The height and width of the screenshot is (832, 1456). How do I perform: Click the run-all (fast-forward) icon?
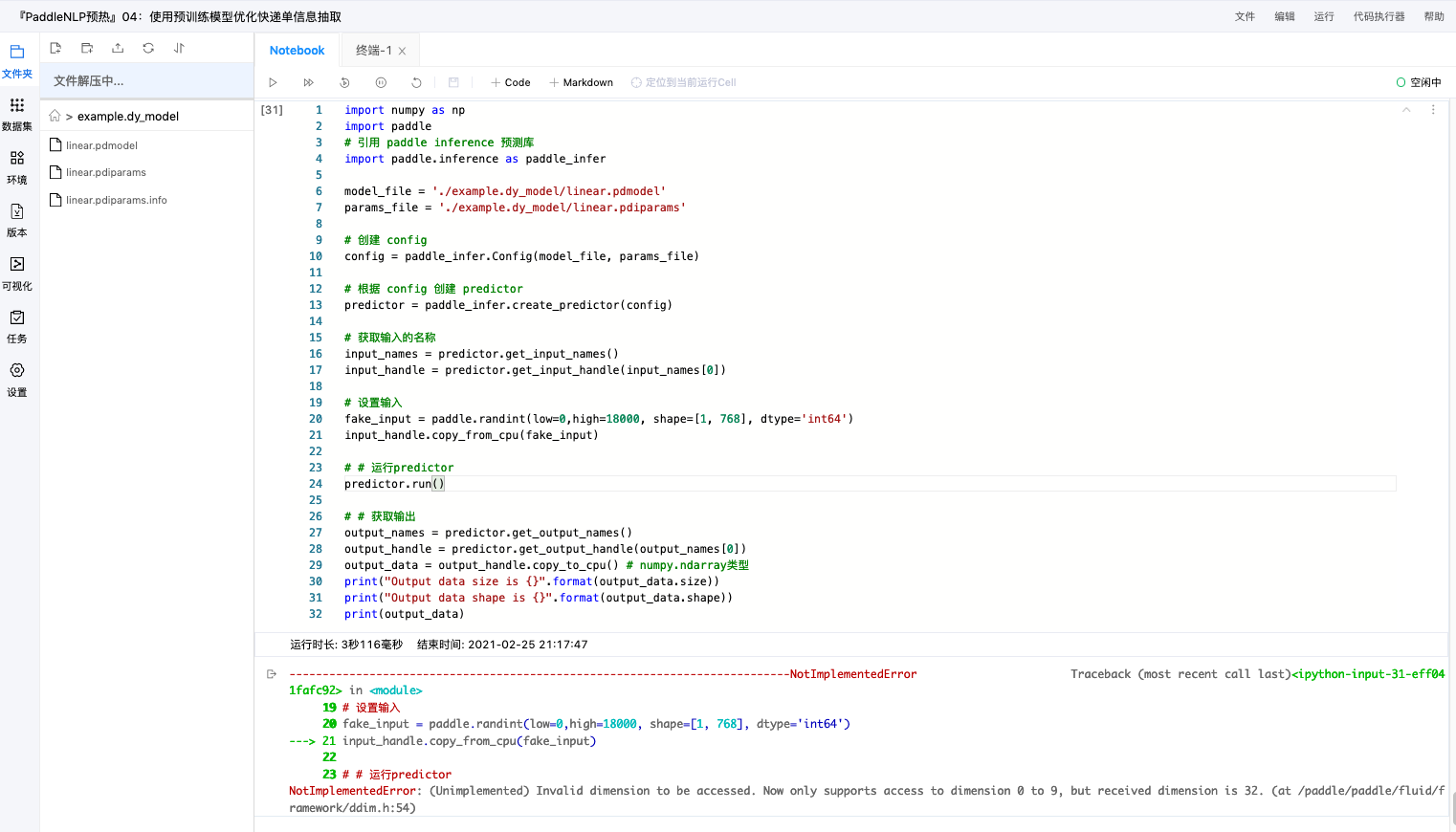(308, 82)
